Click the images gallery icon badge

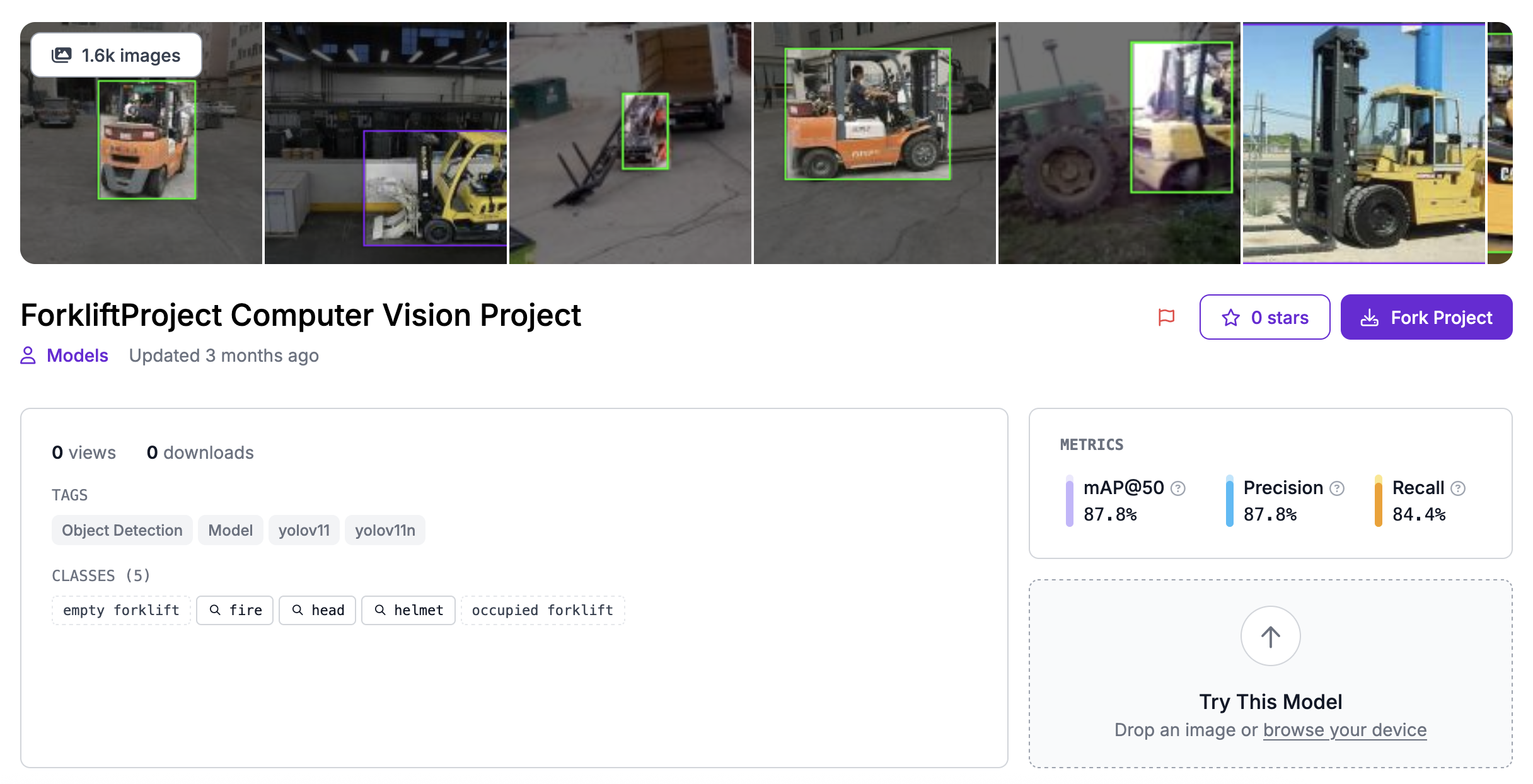pyautogui.click(x=62, y=55)
